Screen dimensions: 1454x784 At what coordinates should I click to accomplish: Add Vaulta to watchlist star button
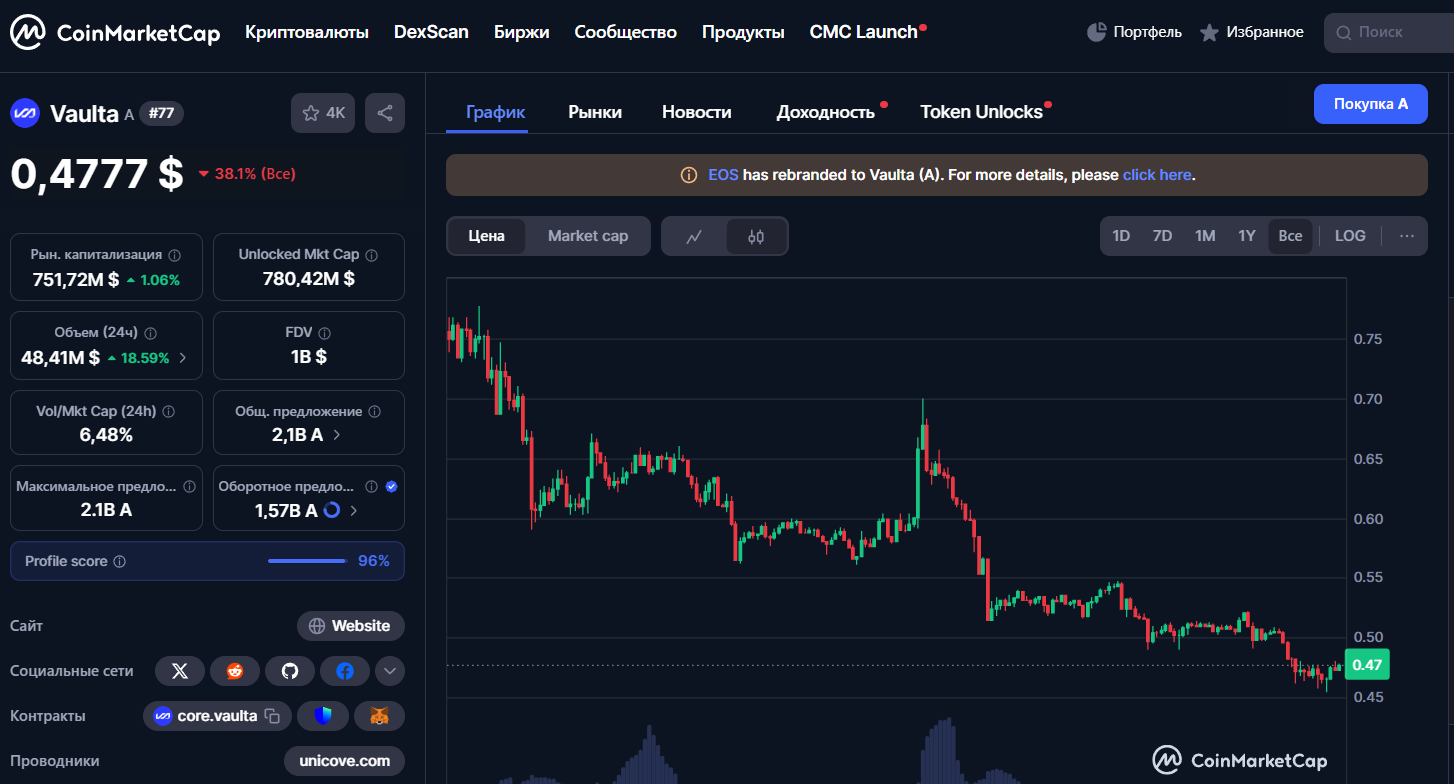click(x=323, y=113)
